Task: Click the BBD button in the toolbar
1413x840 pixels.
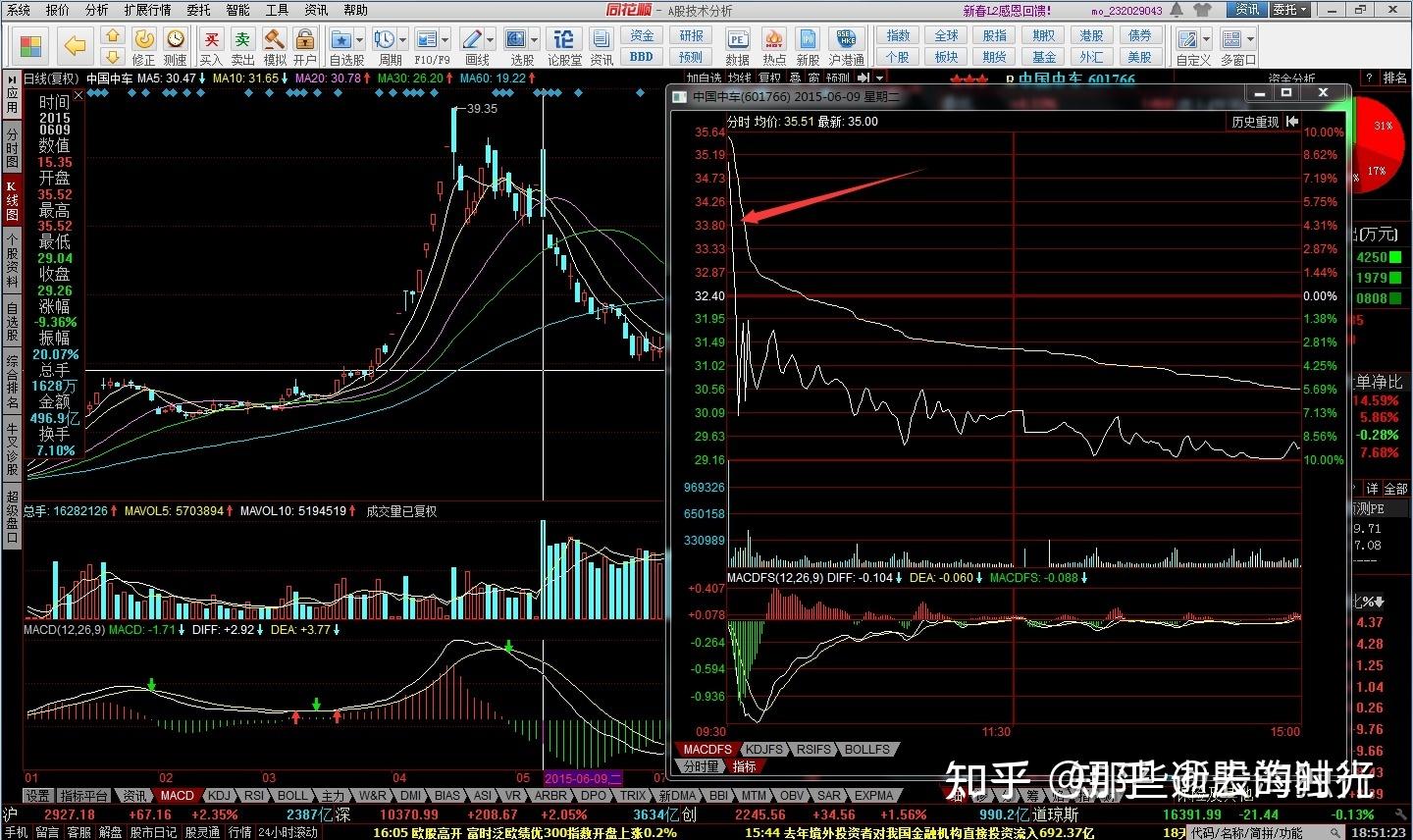Action: [x=642, y=57]
